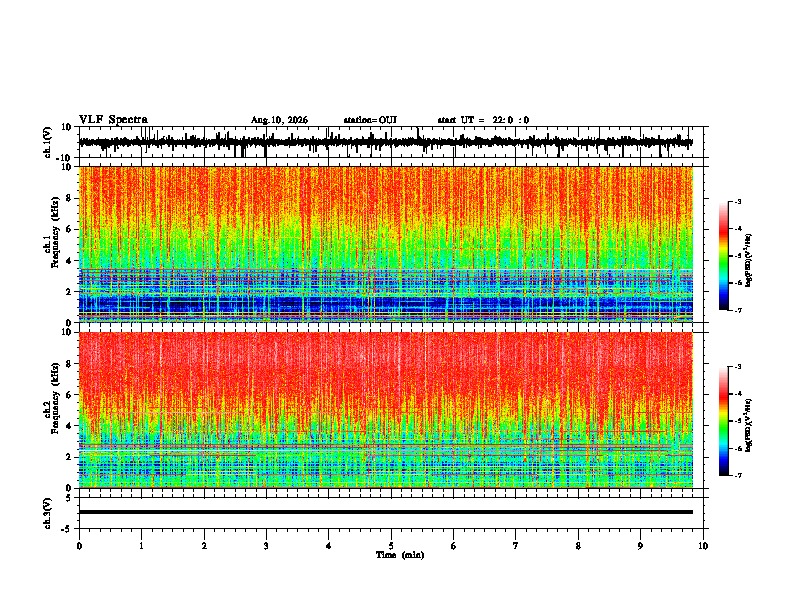Click the time axis tick label '2'
The width and height of the screenshot is (792, 612).
click(204, 546)
